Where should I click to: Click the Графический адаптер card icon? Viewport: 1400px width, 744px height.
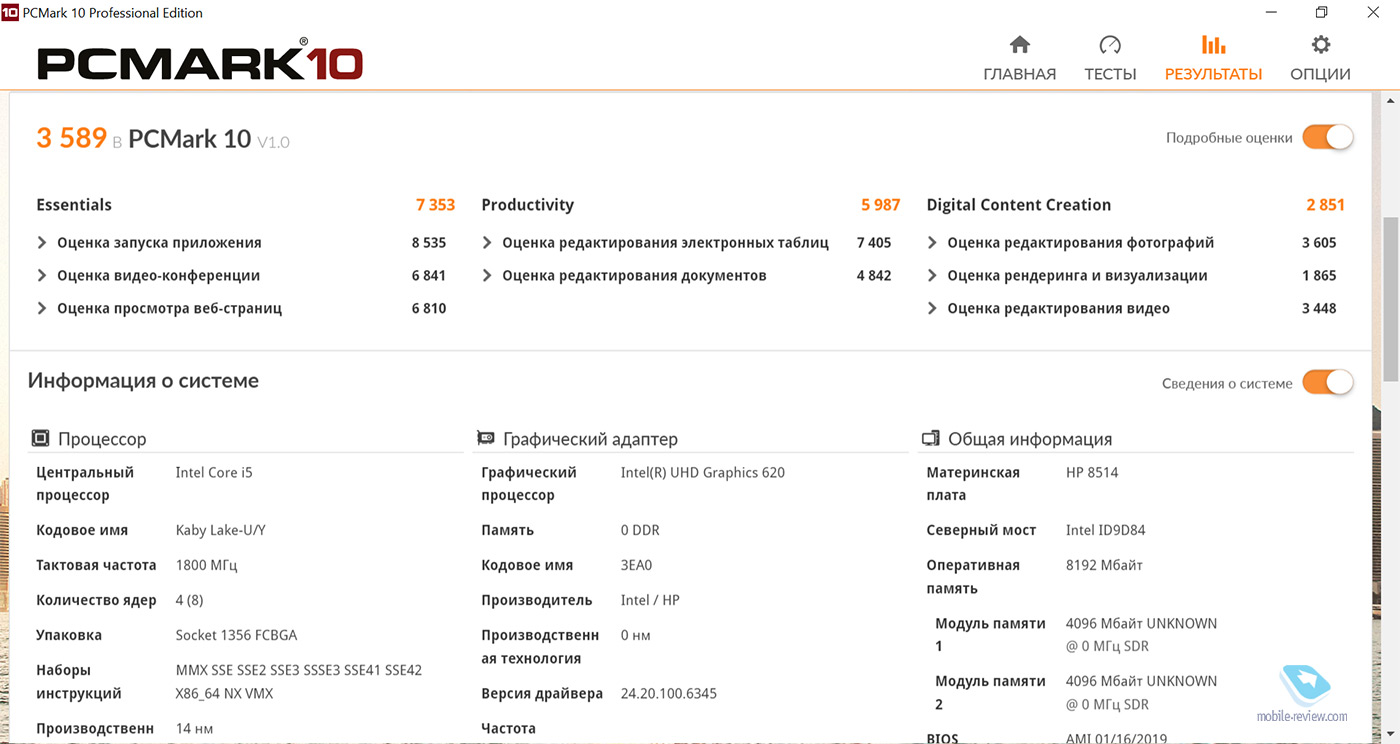click(x=486, y=438)
